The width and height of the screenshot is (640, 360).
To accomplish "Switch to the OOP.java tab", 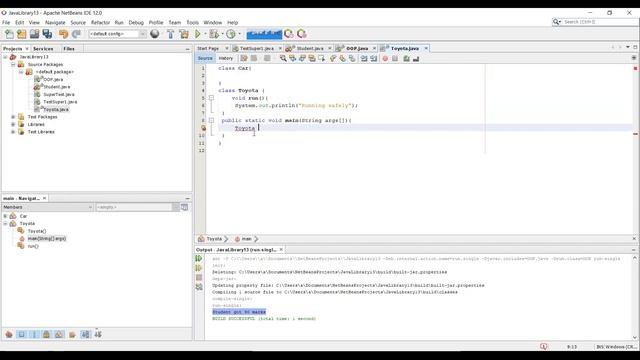I will [x=357, y=49].
